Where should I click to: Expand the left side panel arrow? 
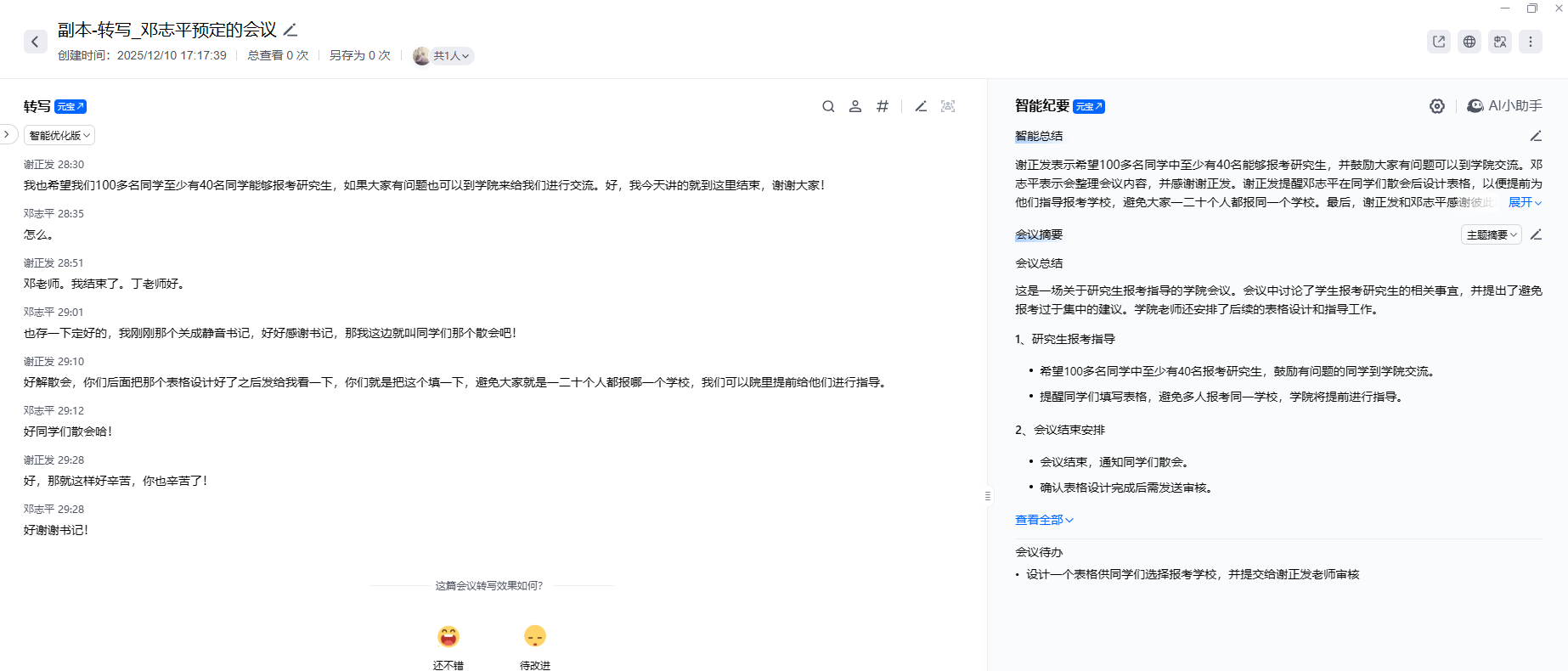click(x=7, y=134)
